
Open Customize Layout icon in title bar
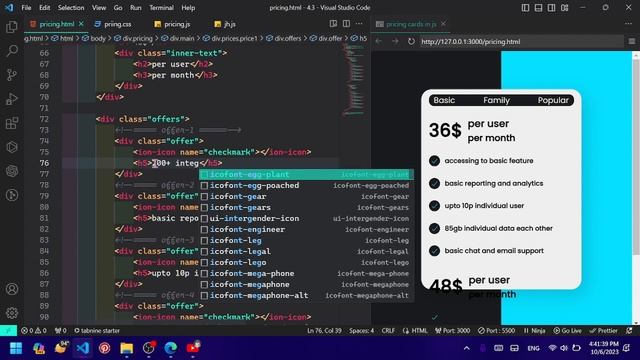pyautogui.click(x=564, y=8)
